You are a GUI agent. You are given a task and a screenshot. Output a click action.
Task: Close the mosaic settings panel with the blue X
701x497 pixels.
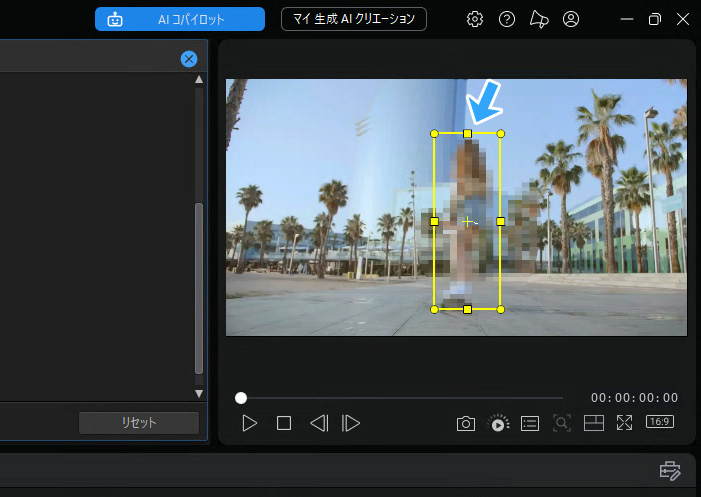click(189, 59)
